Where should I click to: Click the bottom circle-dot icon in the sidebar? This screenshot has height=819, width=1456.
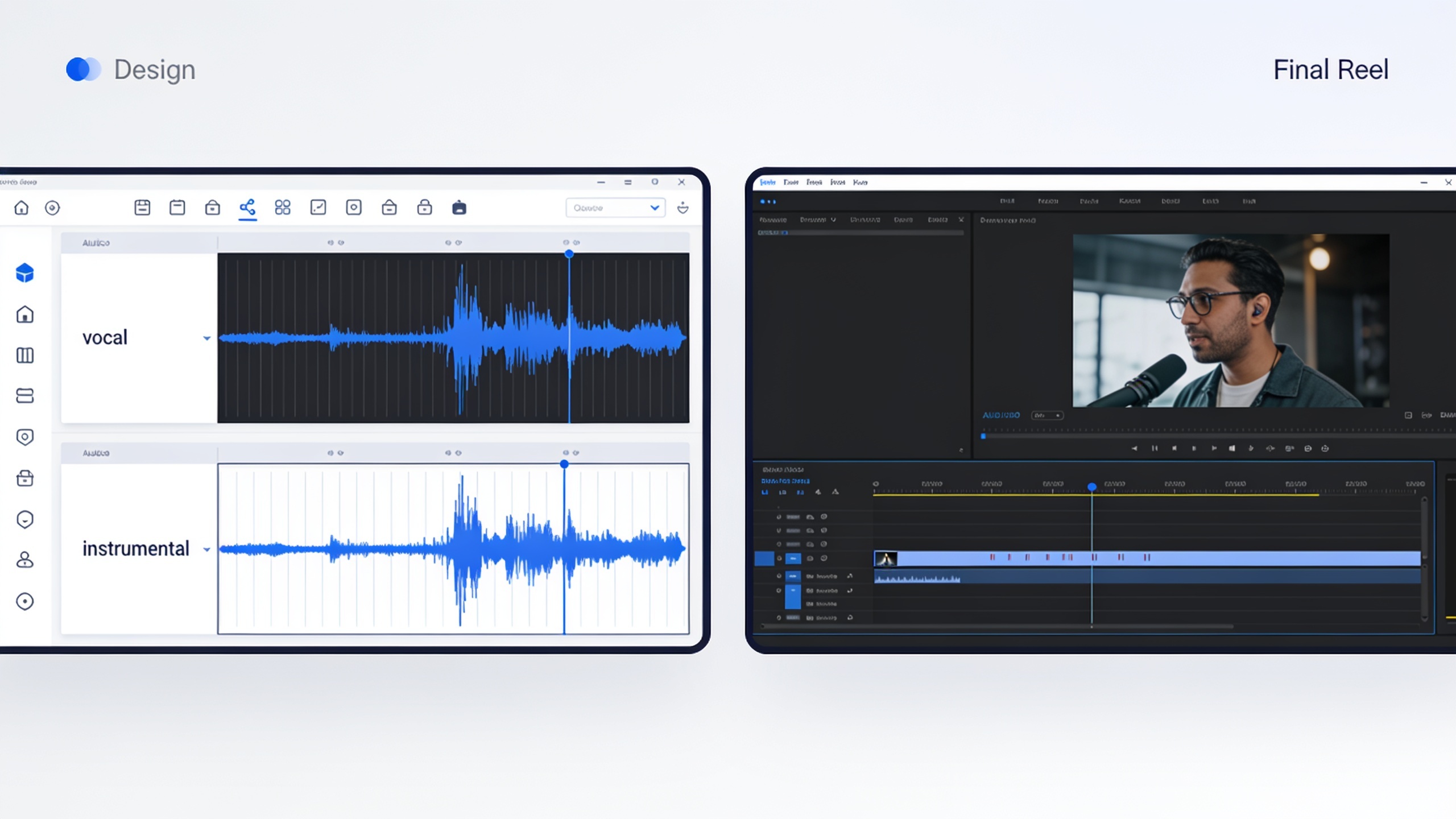(x=25, y=601)
